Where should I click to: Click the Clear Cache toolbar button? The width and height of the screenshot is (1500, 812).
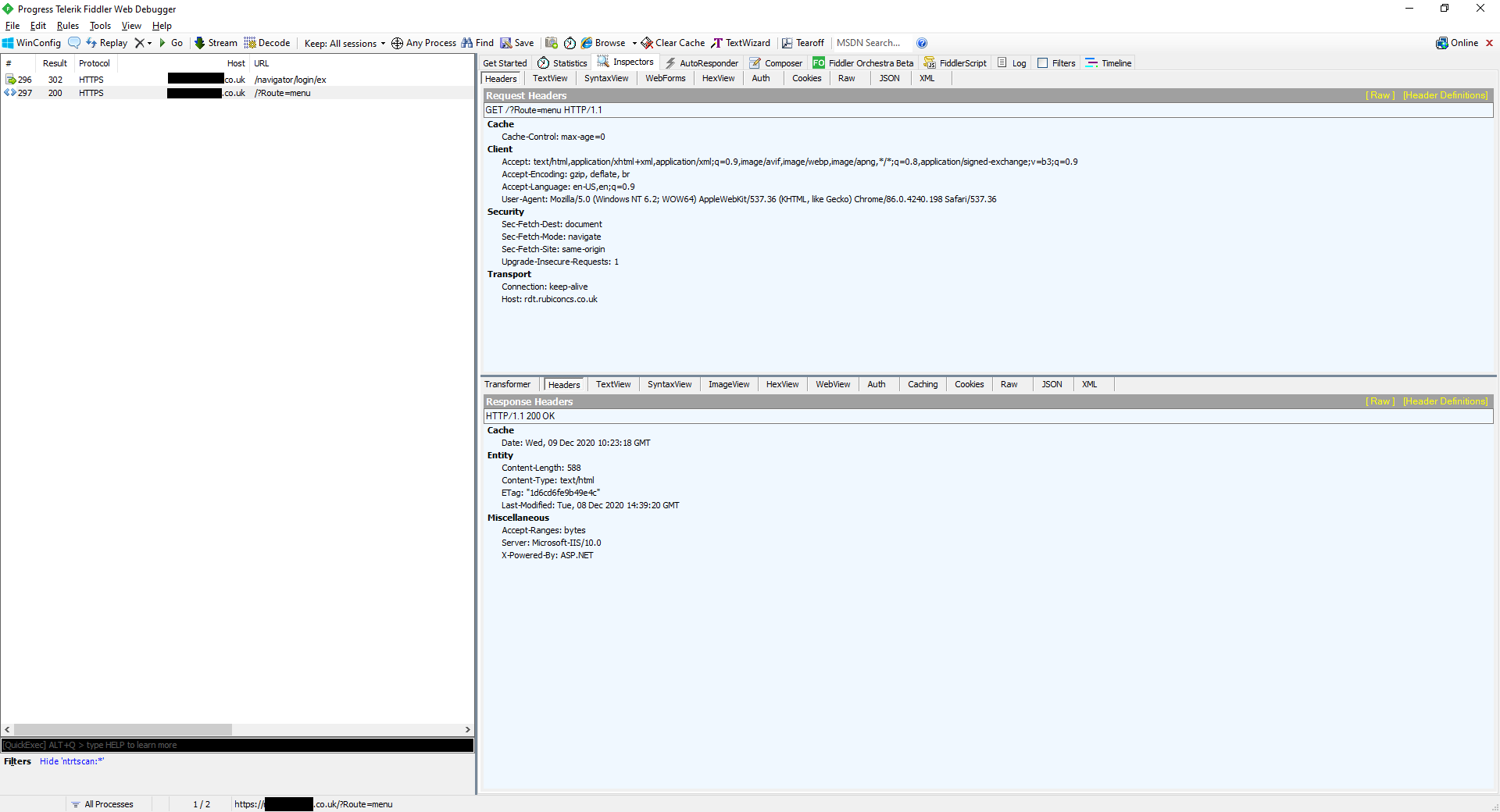[x=673, y=43]
